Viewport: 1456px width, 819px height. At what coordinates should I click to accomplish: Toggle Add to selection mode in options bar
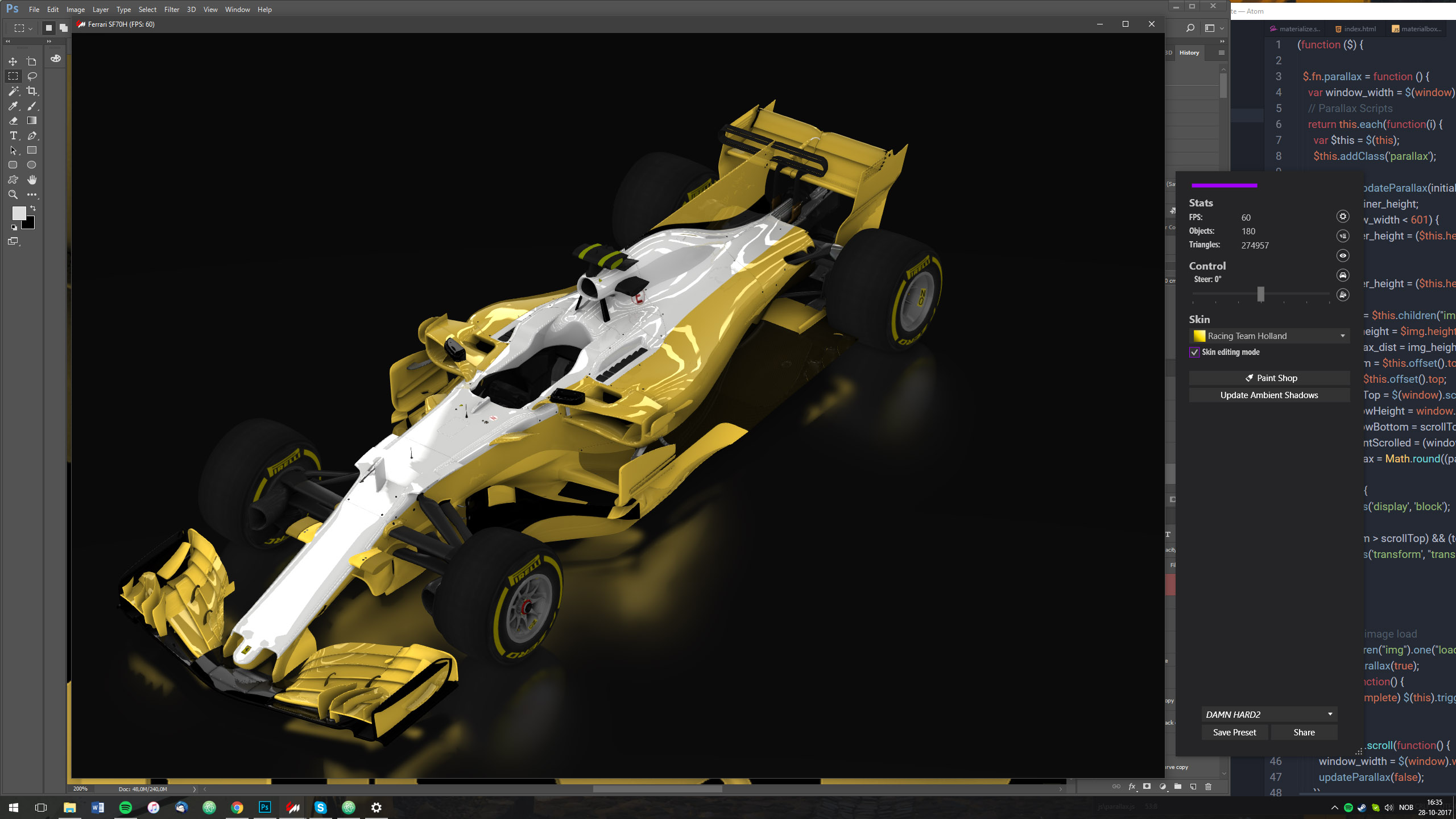64,28
